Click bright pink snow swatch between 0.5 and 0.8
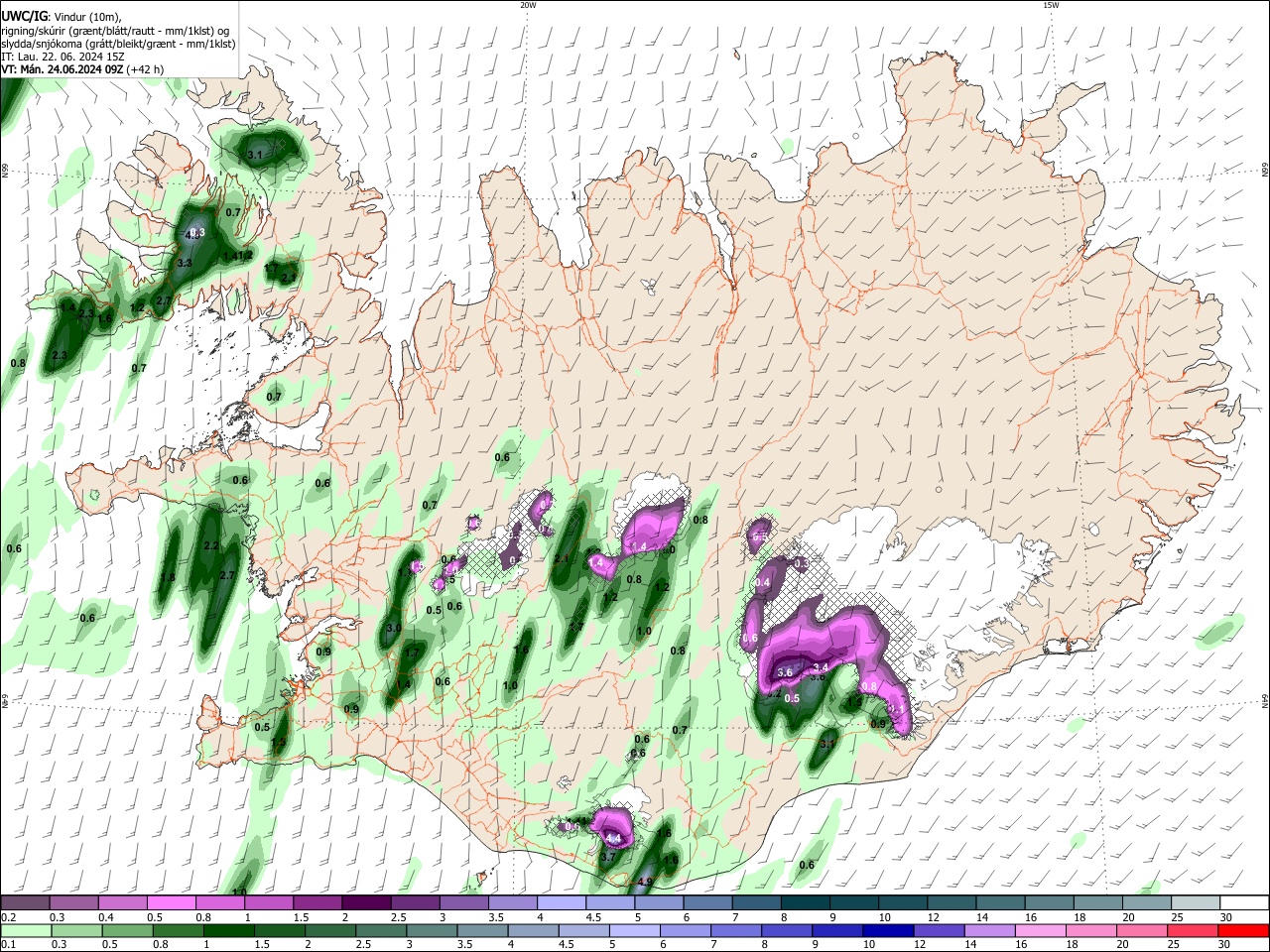 click(171, 903)
